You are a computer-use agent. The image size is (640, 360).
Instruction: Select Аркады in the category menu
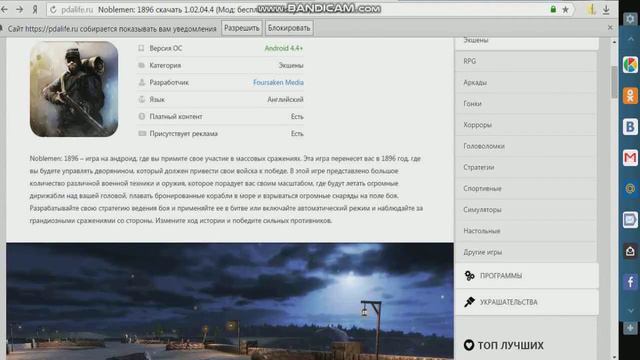(527, 82)
